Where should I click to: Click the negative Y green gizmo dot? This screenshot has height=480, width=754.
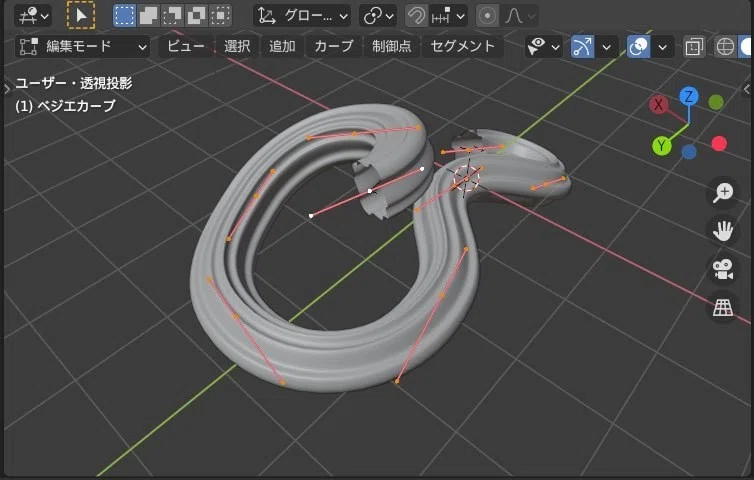(x=716, y=102)
